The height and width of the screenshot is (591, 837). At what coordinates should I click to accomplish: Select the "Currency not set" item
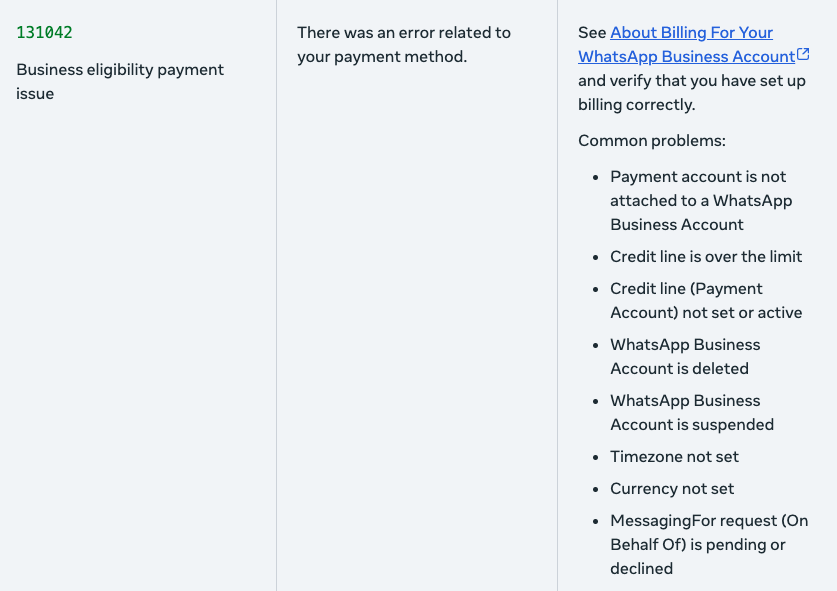[672, 489]
